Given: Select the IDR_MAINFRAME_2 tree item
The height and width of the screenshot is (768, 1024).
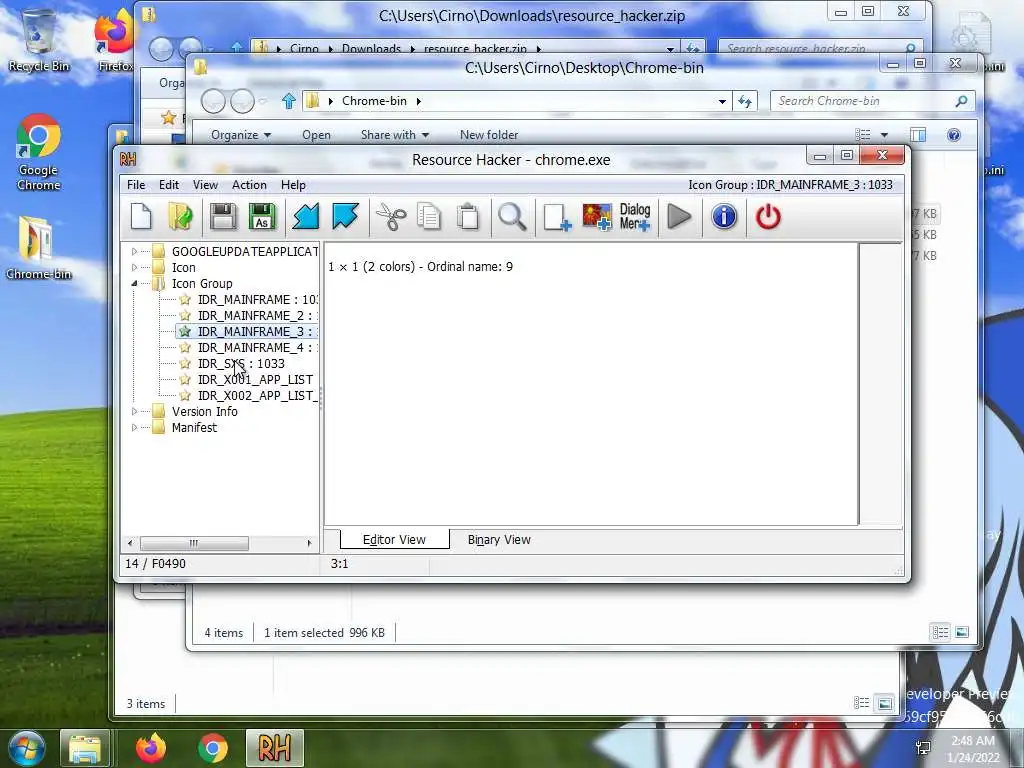Looking at the screenshot, I should tap(257, 315).
